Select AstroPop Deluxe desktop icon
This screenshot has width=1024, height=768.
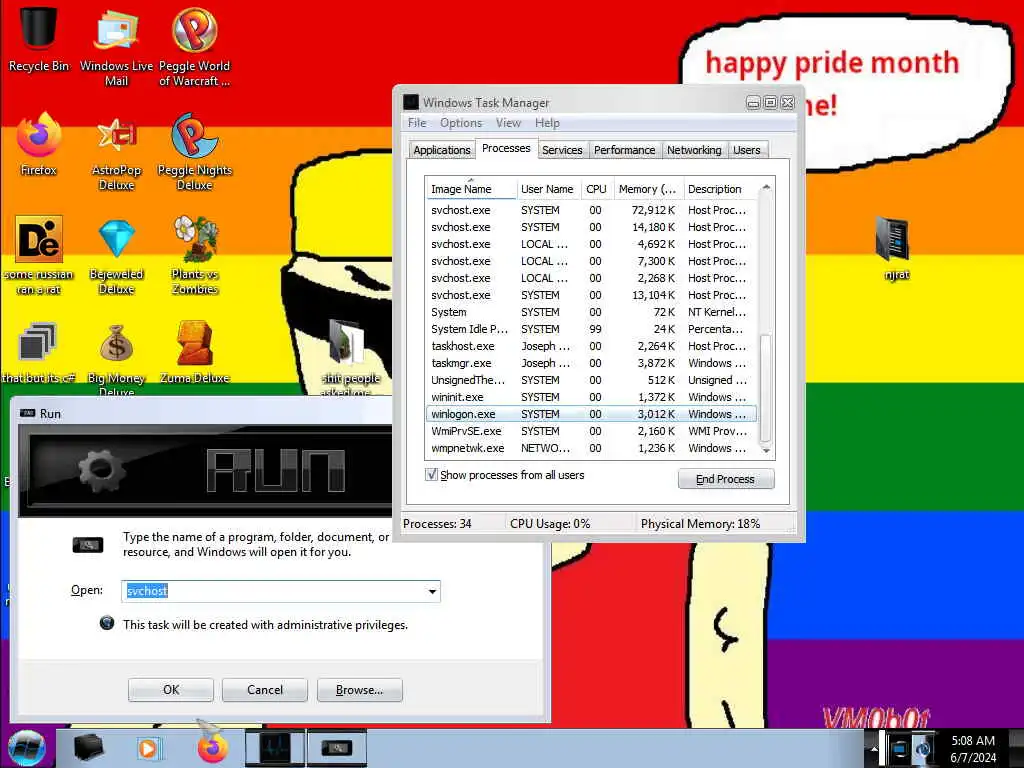tap(116, 152)
